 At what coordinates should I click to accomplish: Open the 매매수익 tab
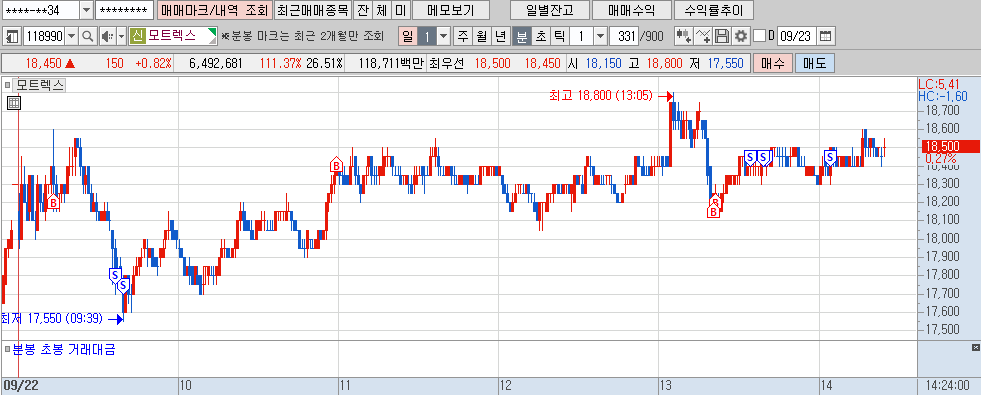[x=631, y=10]
